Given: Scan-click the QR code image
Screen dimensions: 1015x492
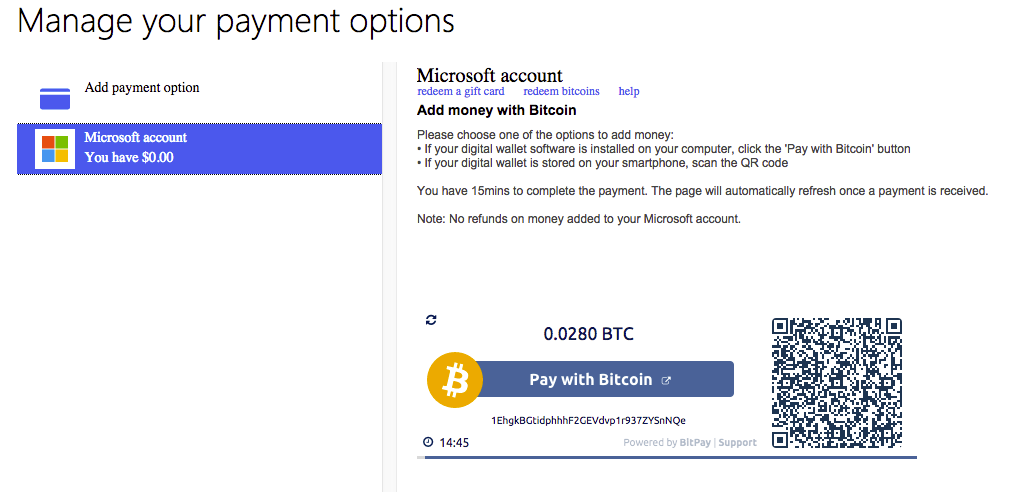Looking at the screenshot, I should (x=837, y=381).
